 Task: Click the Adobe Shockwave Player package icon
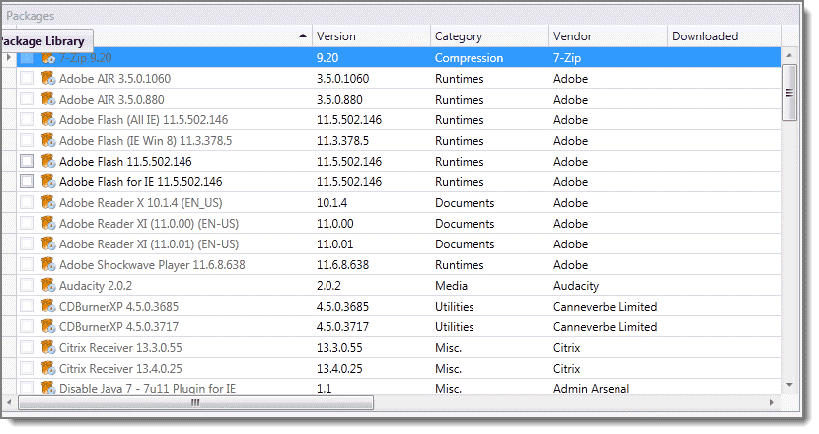(x=48, y=265)
